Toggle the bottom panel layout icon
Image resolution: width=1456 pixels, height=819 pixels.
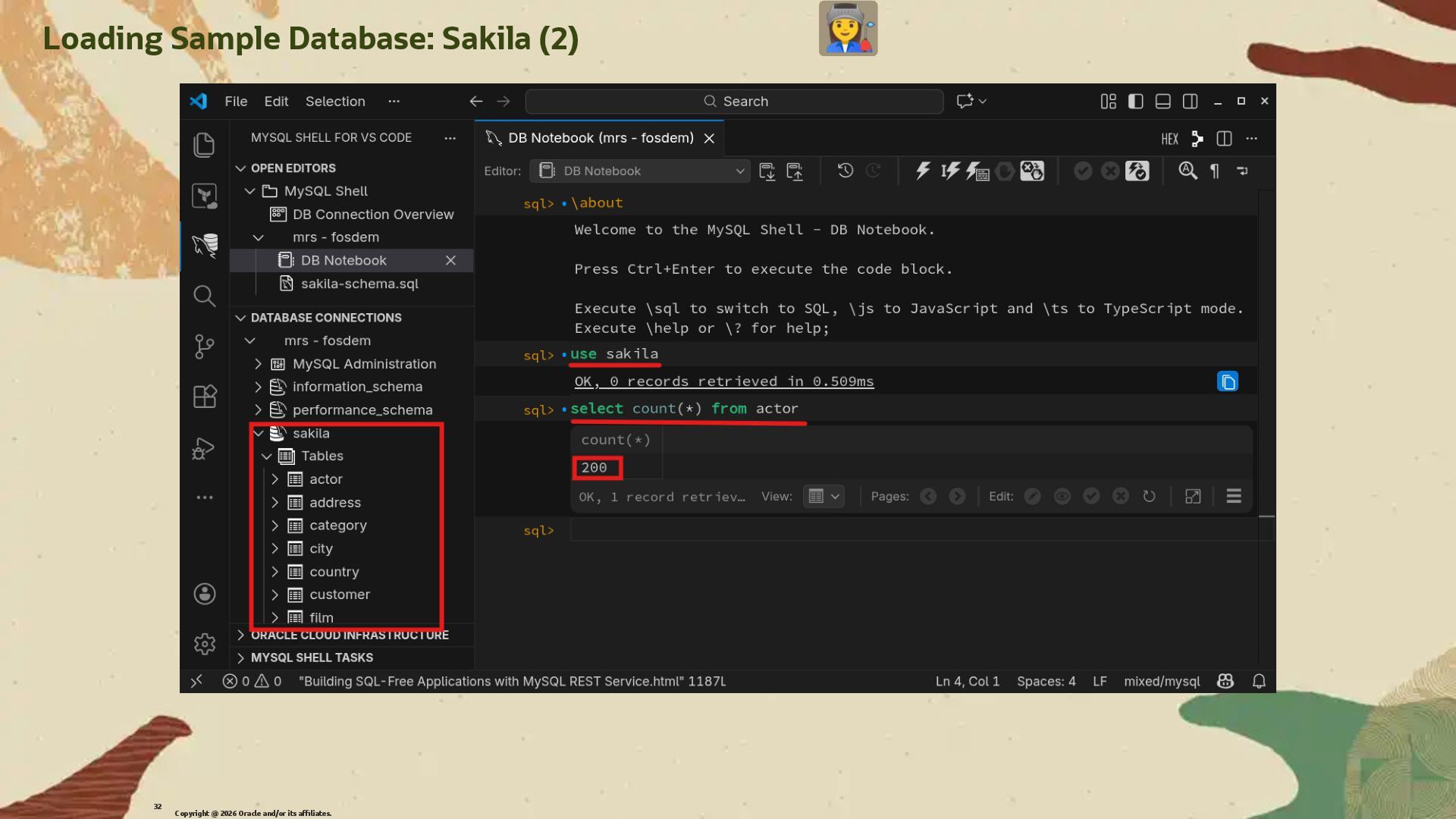(x=1163, y=101)
